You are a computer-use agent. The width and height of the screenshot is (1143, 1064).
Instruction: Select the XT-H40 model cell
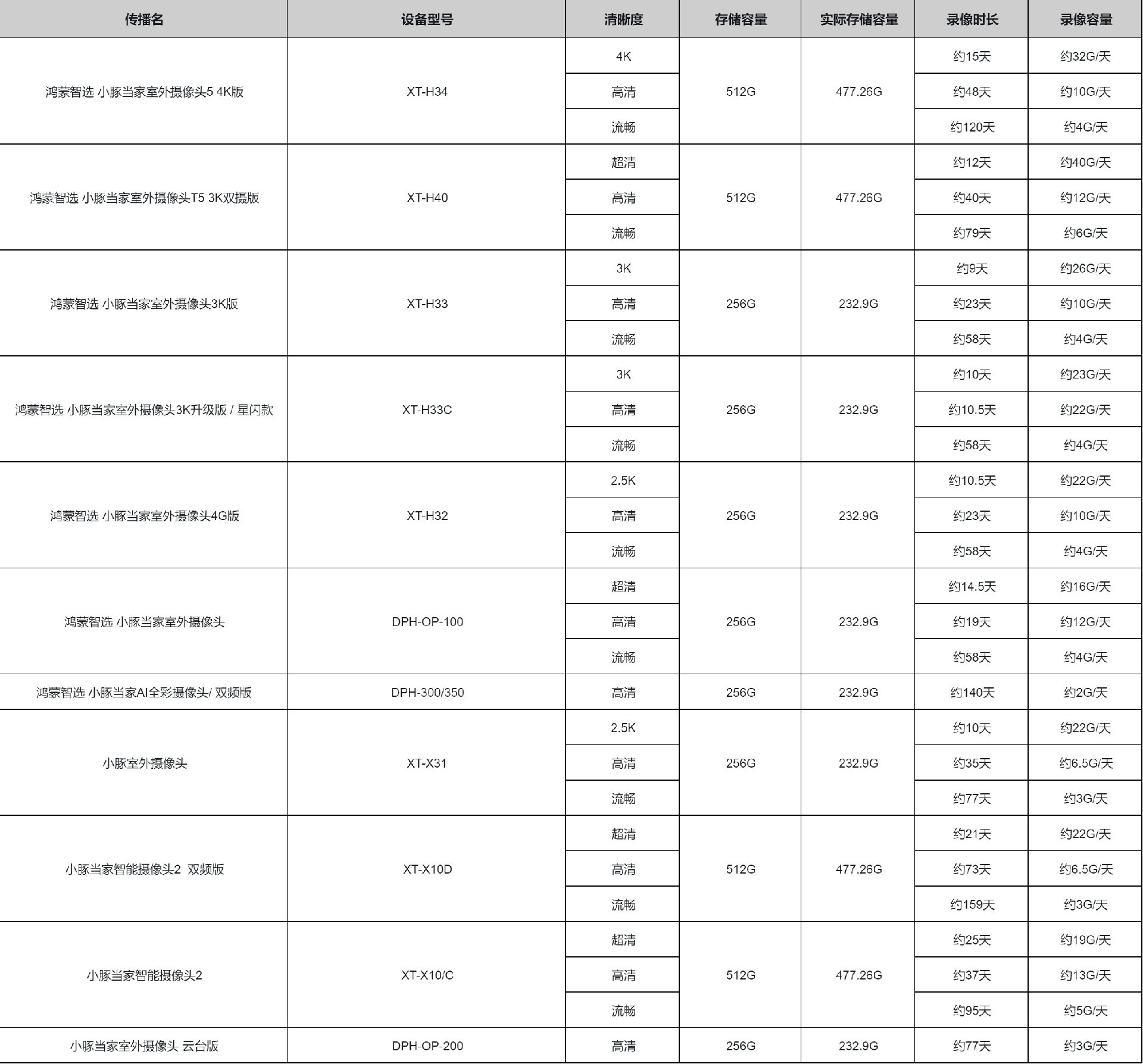click(x=427, y=198)
